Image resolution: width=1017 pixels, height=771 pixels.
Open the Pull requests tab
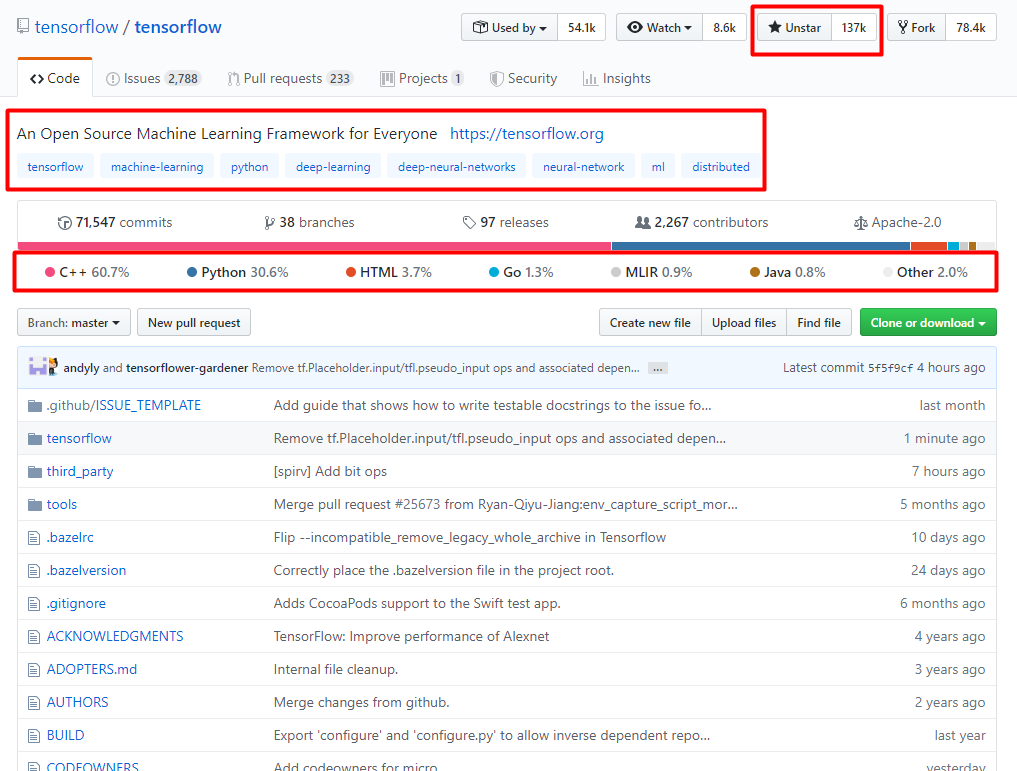[x=290, y=78]
